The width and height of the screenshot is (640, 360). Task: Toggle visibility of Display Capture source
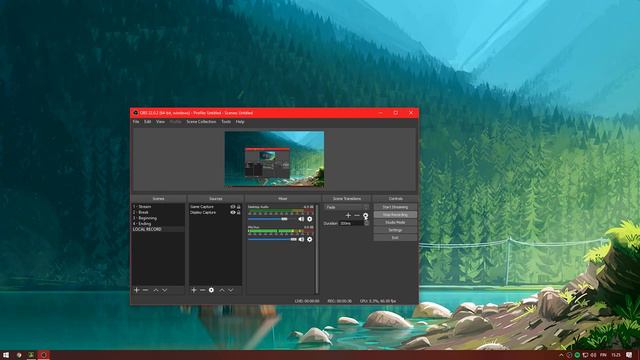(x=233, y=213)
